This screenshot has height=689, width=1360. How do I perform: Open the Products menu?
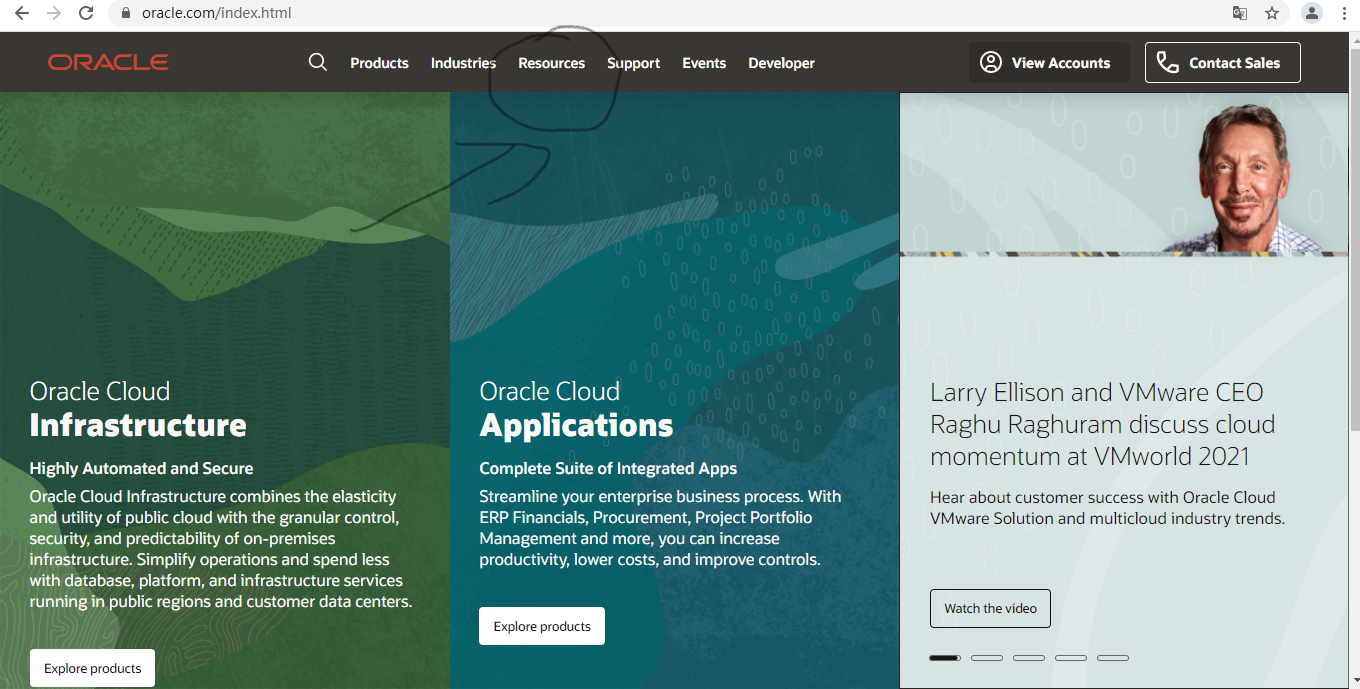click(x=379, y=63)
